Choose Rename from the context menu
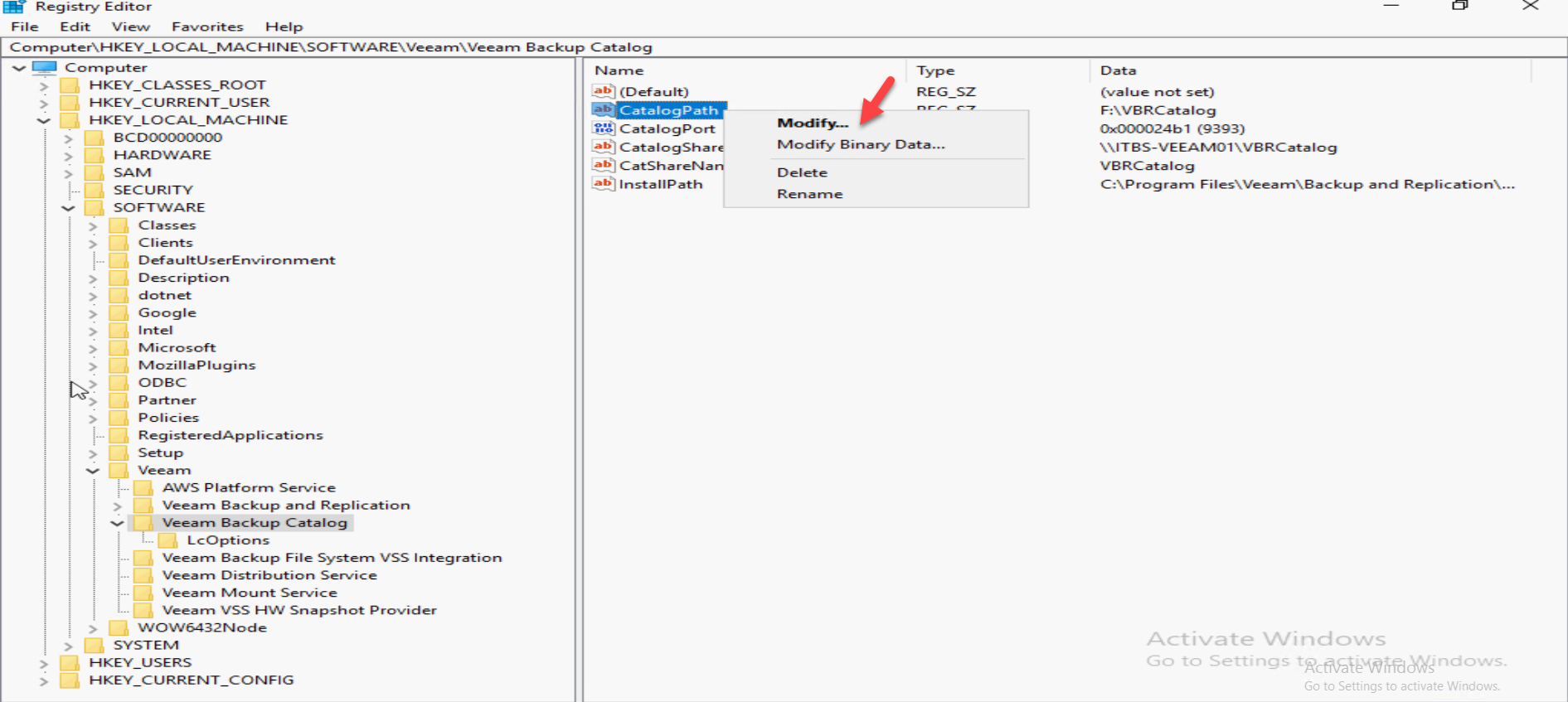Image resolution: width=1568 pixels, height=702 pixels. tap(809, 194)
